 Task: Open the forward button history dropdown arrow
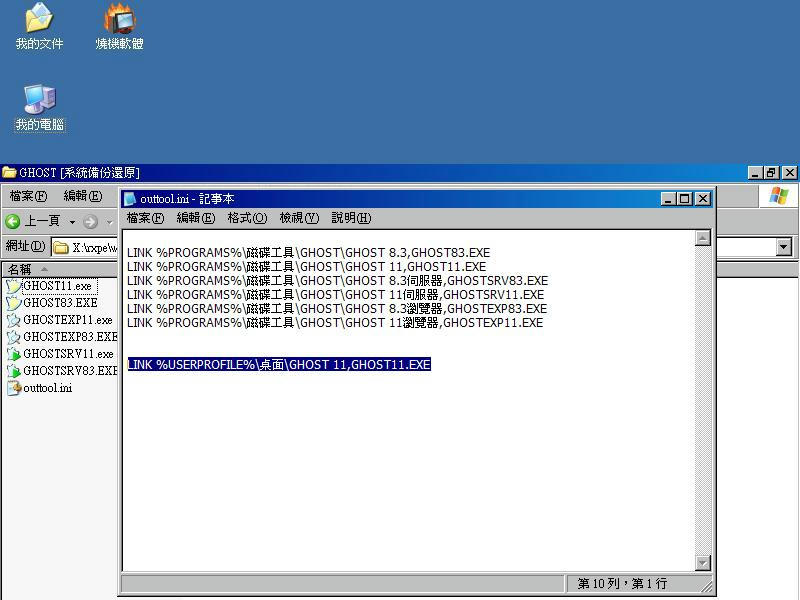pyautogui.click(x=109, y=222)
